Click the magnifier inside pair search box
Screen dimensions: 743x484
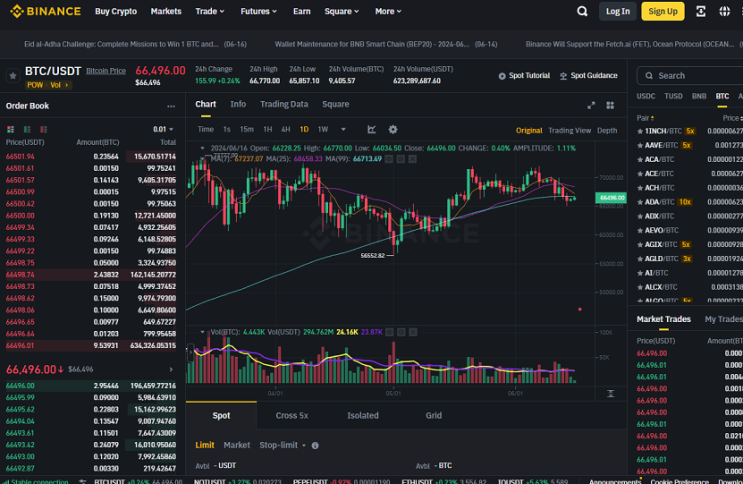649,76
